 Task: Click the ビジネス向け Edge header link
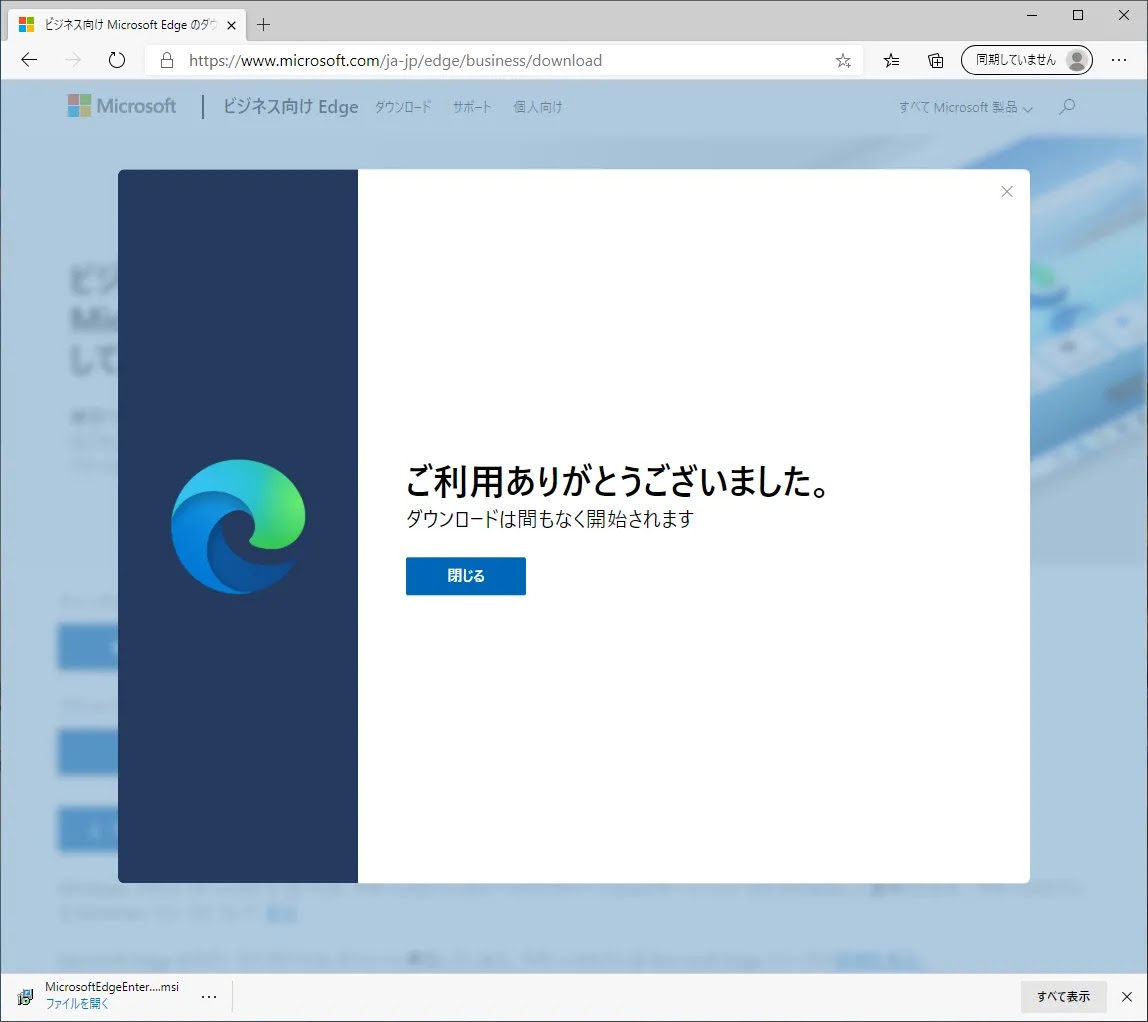coord(291,107)
